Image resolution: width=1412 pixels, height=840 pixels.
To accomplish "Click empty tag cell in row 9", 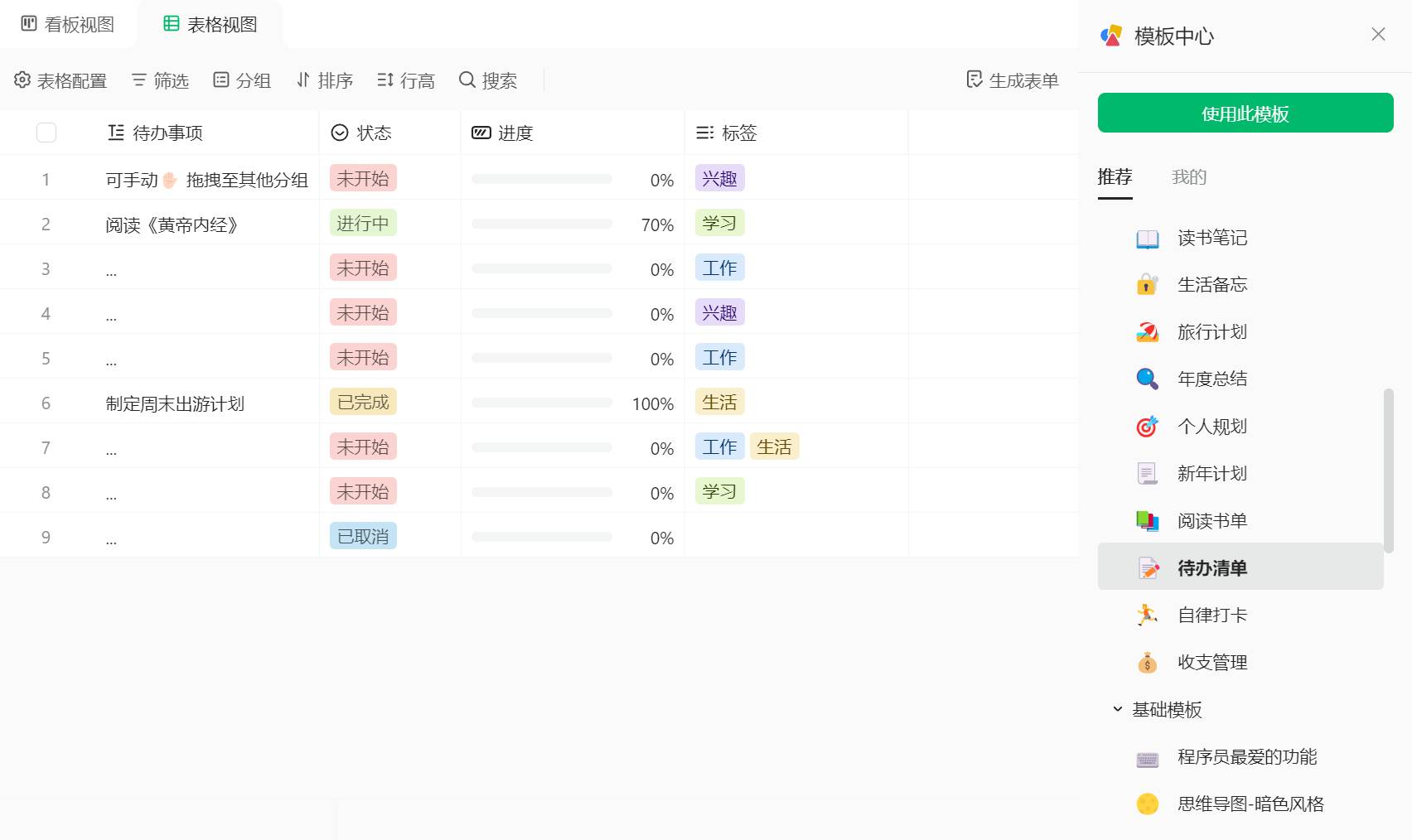I will 796,535.
